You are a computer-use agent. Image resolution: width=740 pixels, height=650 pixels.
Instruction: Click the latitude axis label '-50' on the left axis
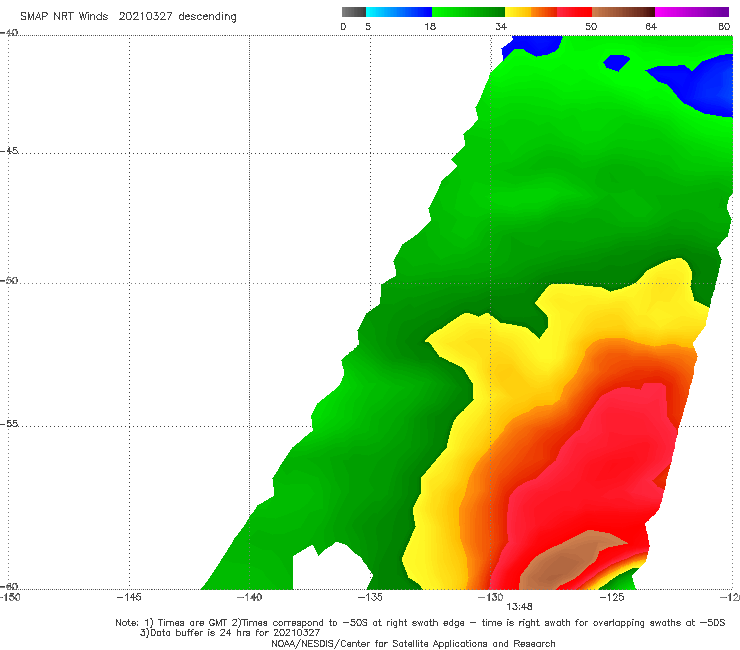pos(9,280)
